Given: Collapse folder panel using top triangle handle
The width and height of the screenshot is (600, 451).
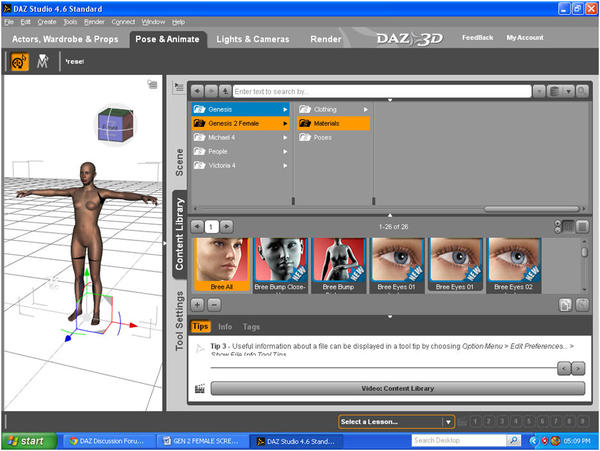Looking at the screenshot, I should [390, 100].
